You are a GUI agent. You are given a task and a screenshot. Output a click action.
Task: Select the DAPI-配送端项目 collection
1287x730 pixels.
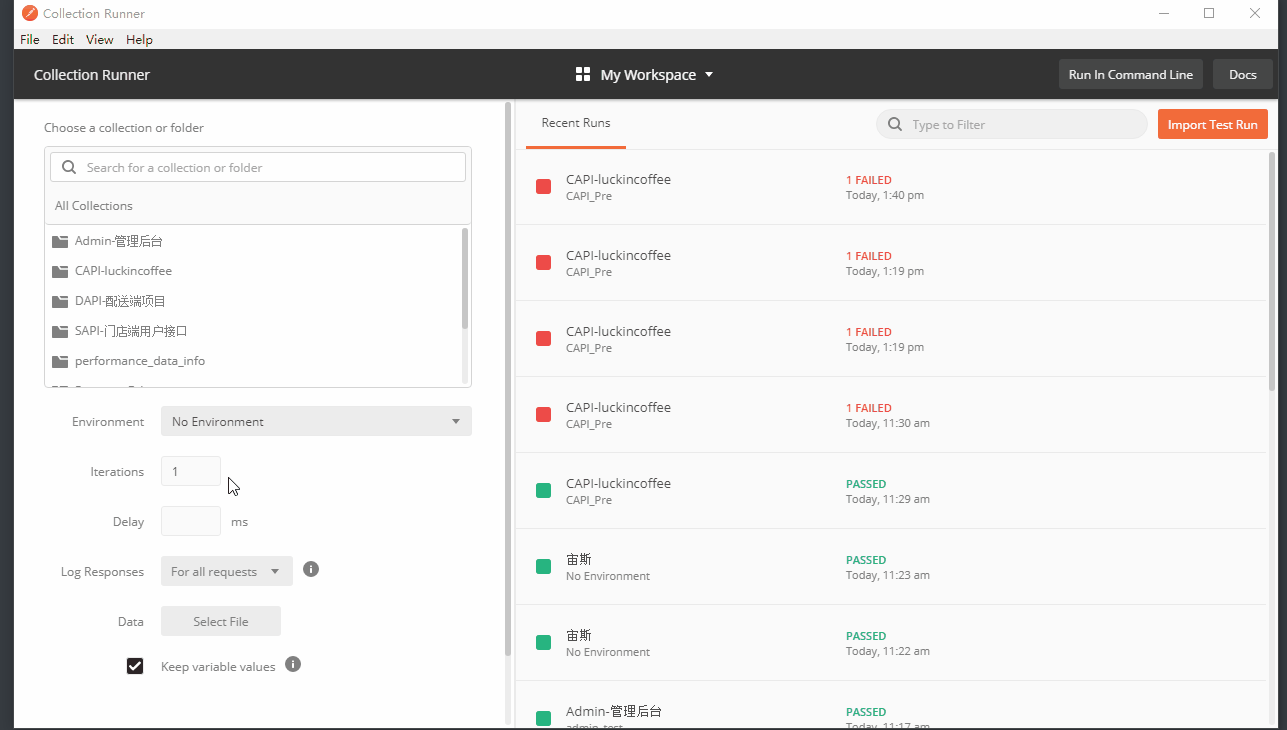pyautogui.click(x=255, y=301)
